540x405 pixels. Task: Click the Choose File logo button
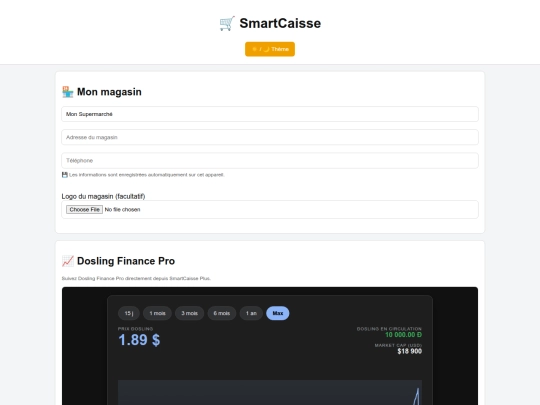[x=84, y=209]
